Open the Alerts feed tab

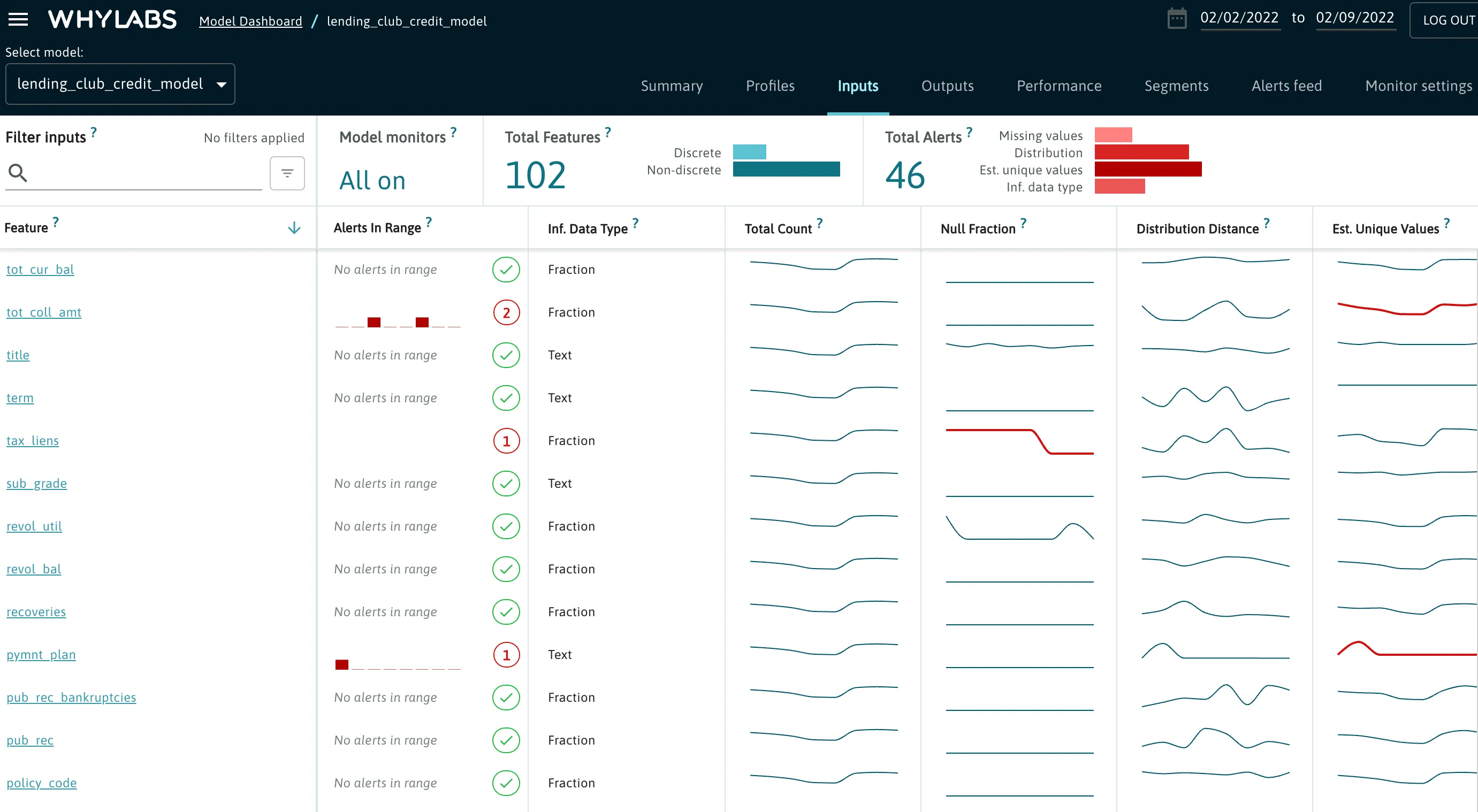[x=1286, y=86]
